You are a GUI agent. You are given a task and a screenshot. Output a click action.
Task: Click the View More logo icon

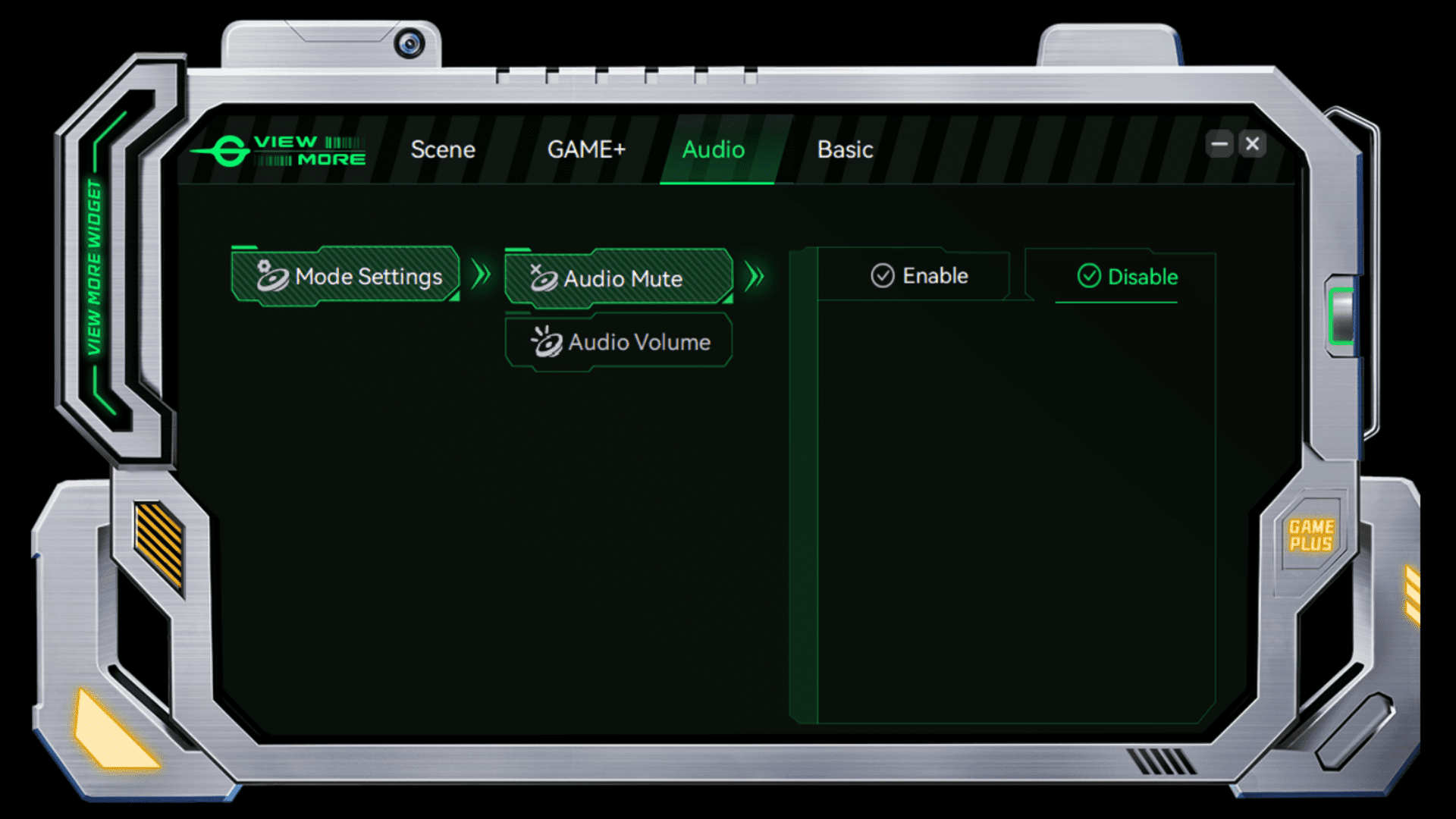point(228,151)
